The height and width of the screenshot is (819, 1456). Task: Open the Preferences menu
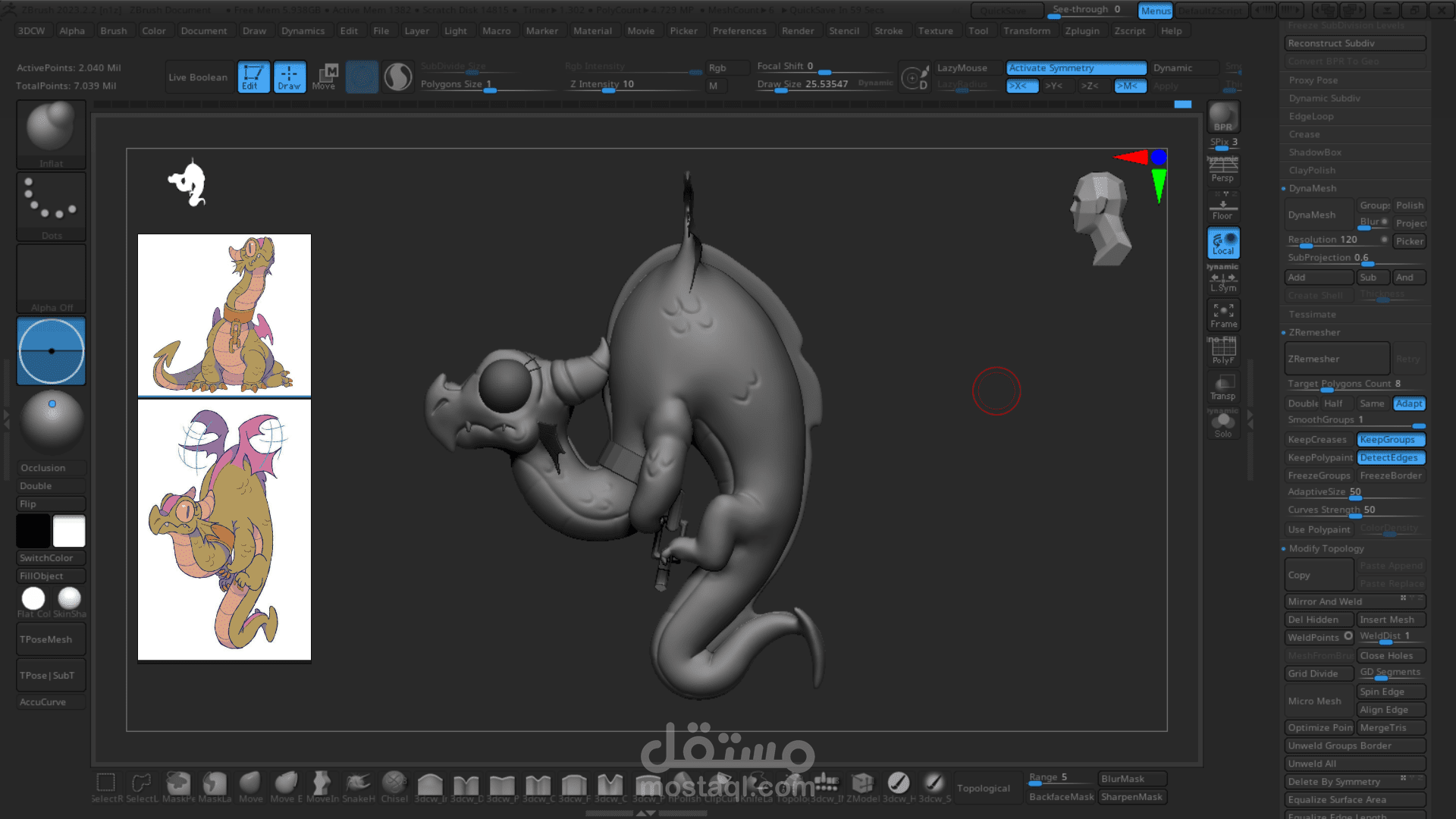(x=739, y=31)
